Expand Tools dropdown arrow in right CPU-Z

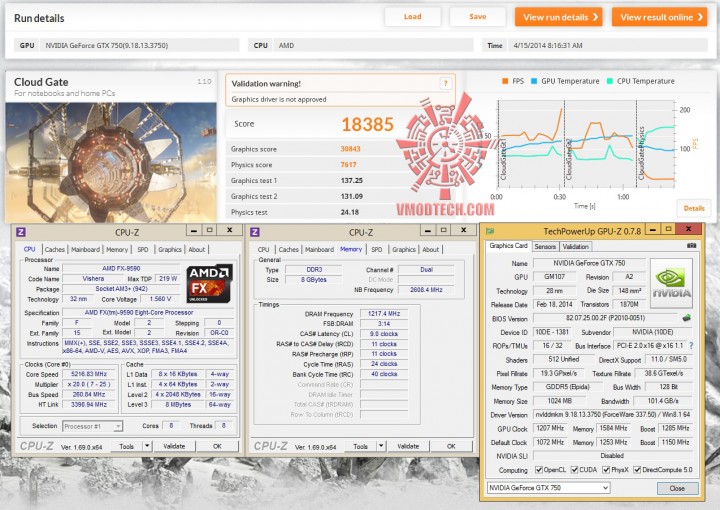381,446
